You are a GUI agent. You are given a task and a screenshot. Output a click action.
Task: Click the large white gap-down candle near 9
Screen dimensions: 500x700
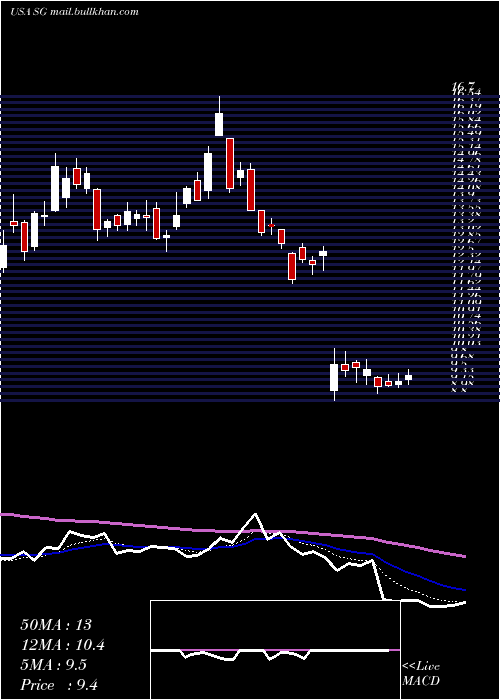(x=334, y=377)
